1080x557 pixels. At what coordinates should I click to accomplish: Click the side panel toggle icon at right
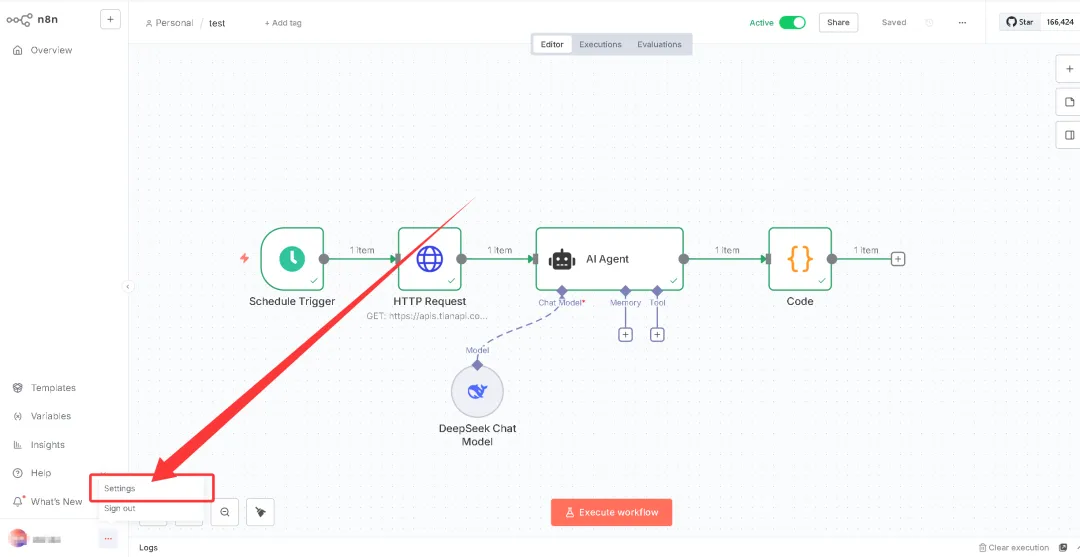[x=1069, y=135]
